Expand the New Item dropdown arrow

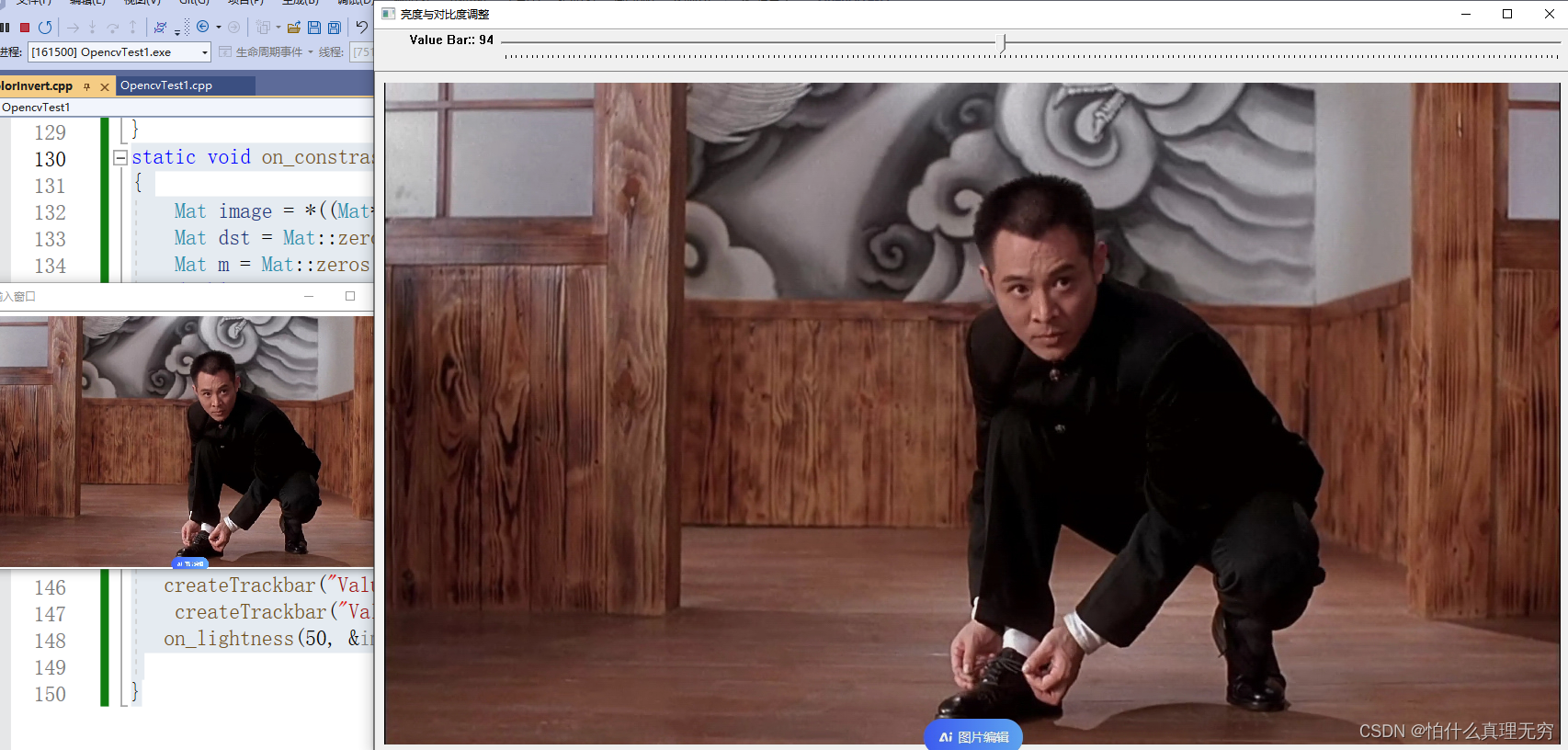click(278, 28)
